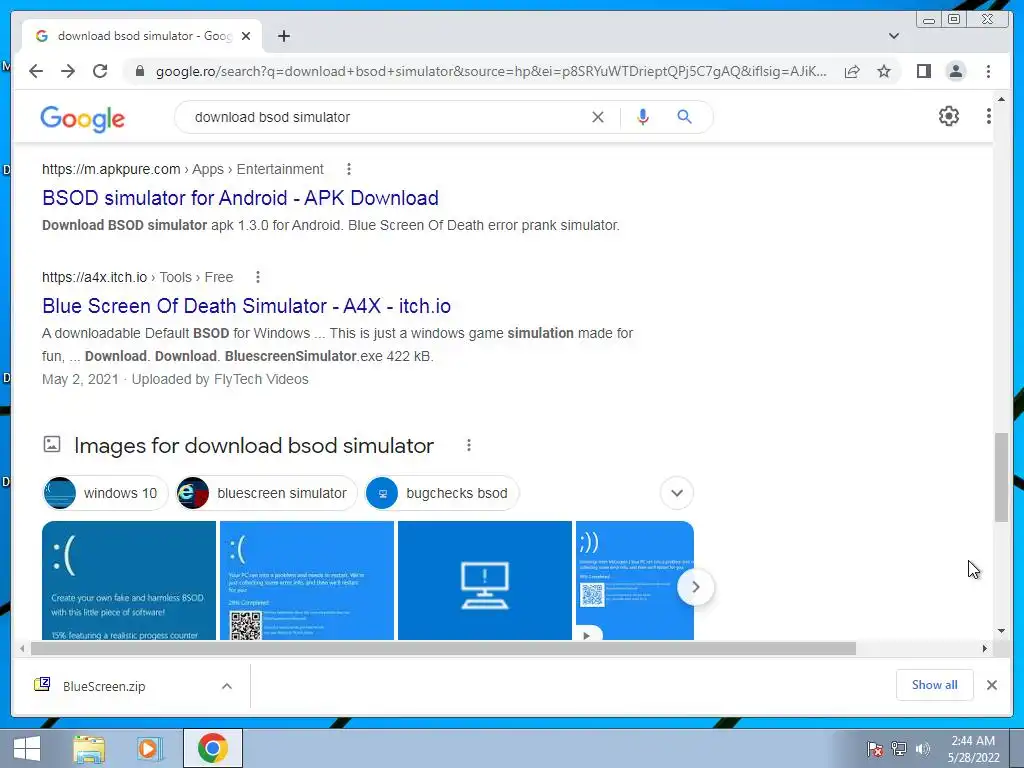Show all downloads

(x=935, y=685)
